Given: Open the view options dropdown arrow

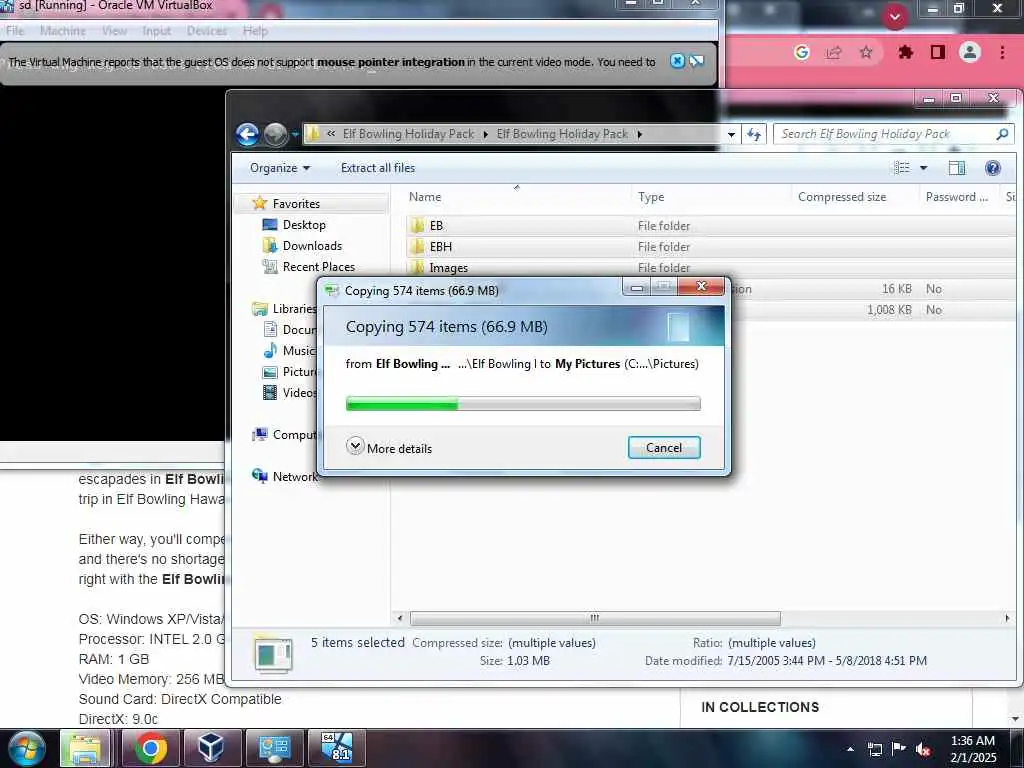Looking at the screenshot, I should 923,168.
